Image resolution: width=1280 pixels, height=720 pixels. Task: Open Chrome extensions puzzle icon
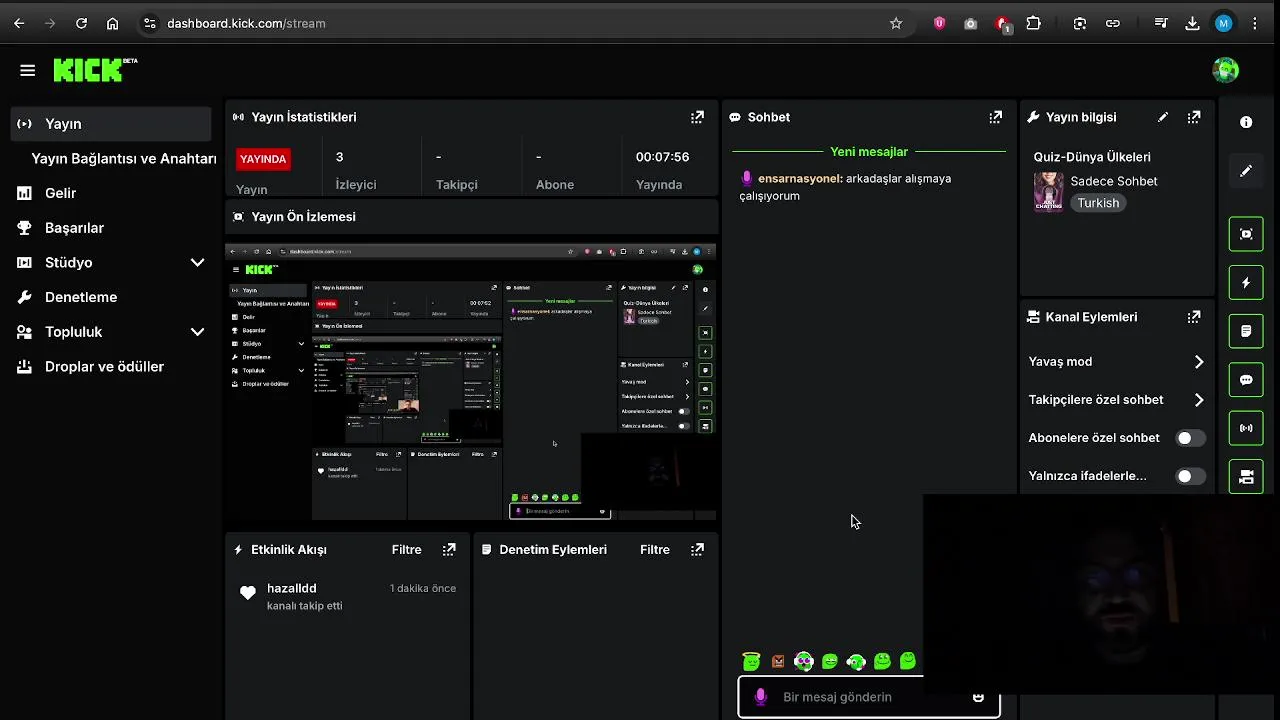(x=1034, y=23)
